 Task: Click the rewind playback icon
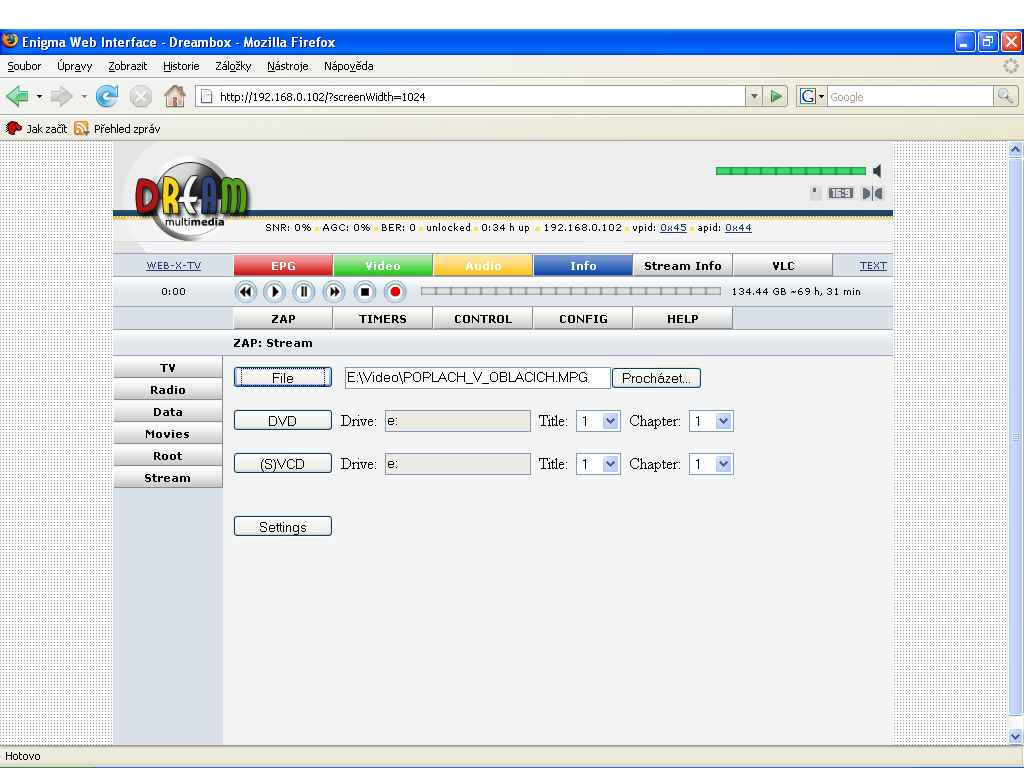(246, 292)
